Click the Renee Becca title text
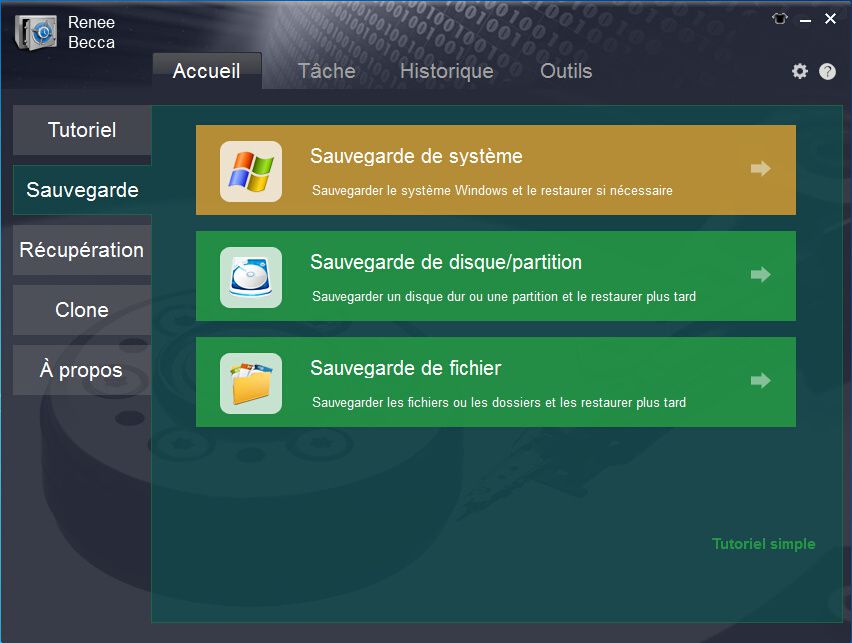The height and width of the screenshot is (643, 852). point(91,33)
